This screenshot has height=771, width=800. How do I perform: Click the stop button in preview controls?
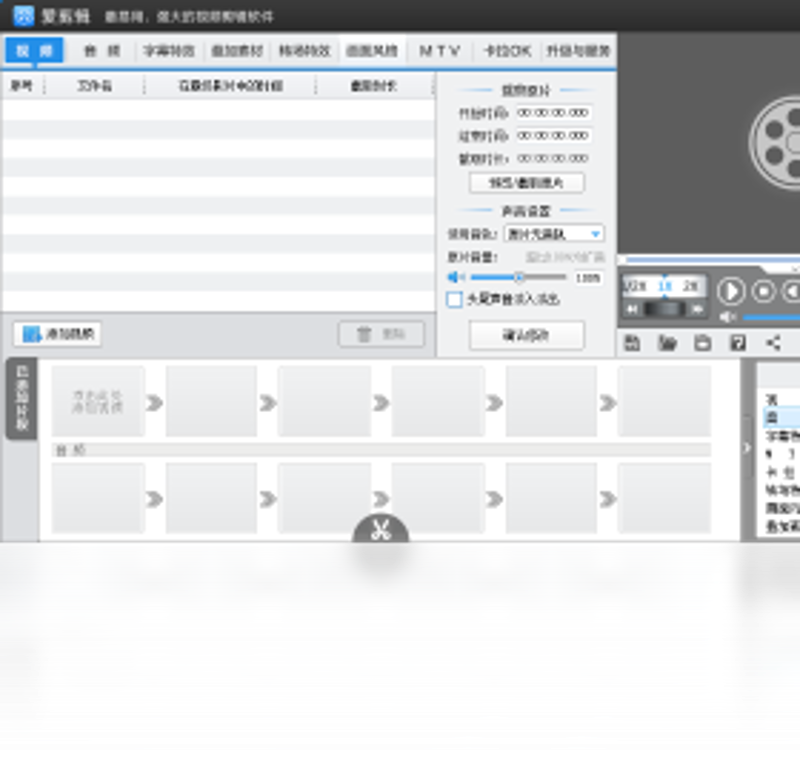pos(764,292)
